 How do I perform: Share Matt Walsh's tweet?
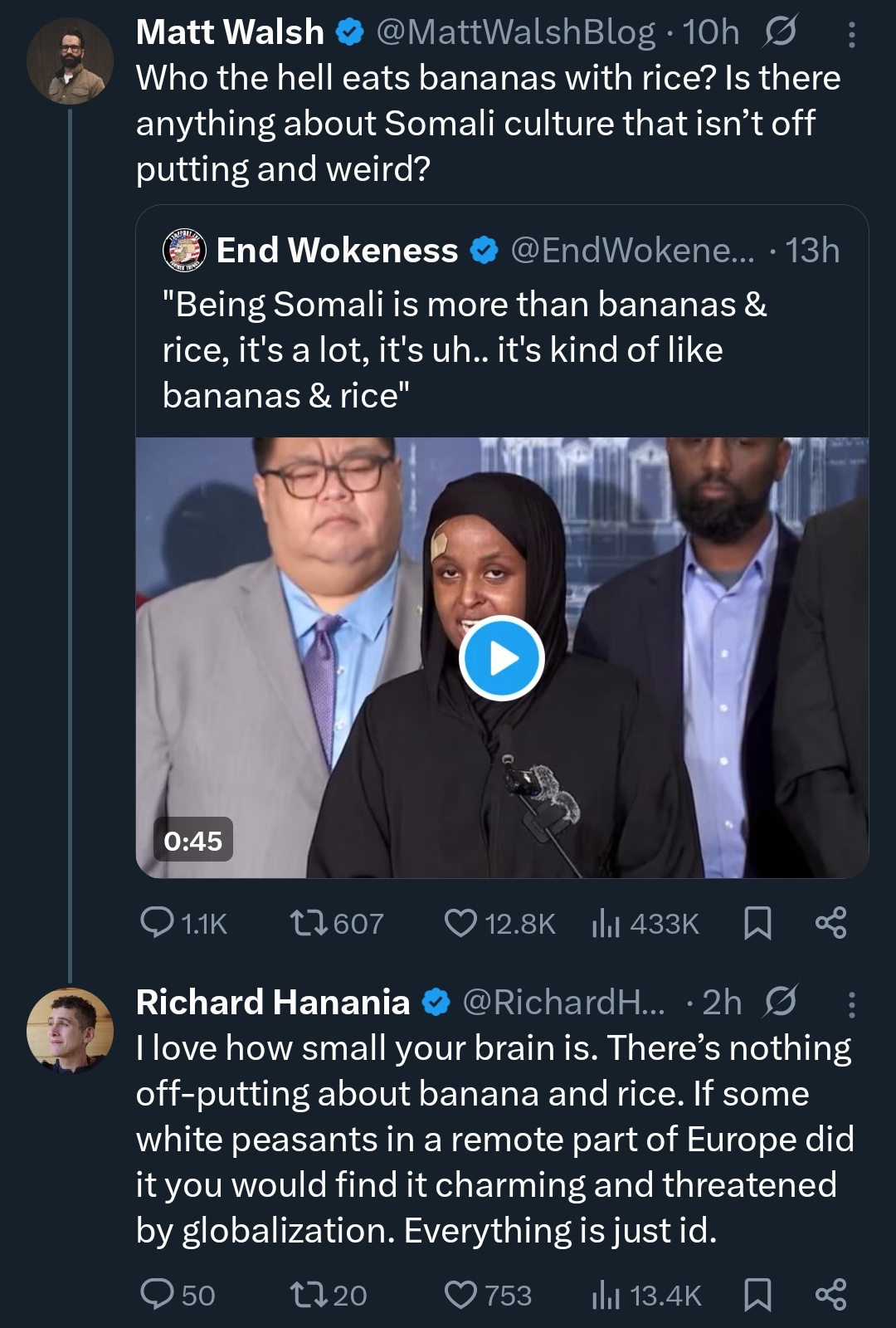(x=830, y=923)
